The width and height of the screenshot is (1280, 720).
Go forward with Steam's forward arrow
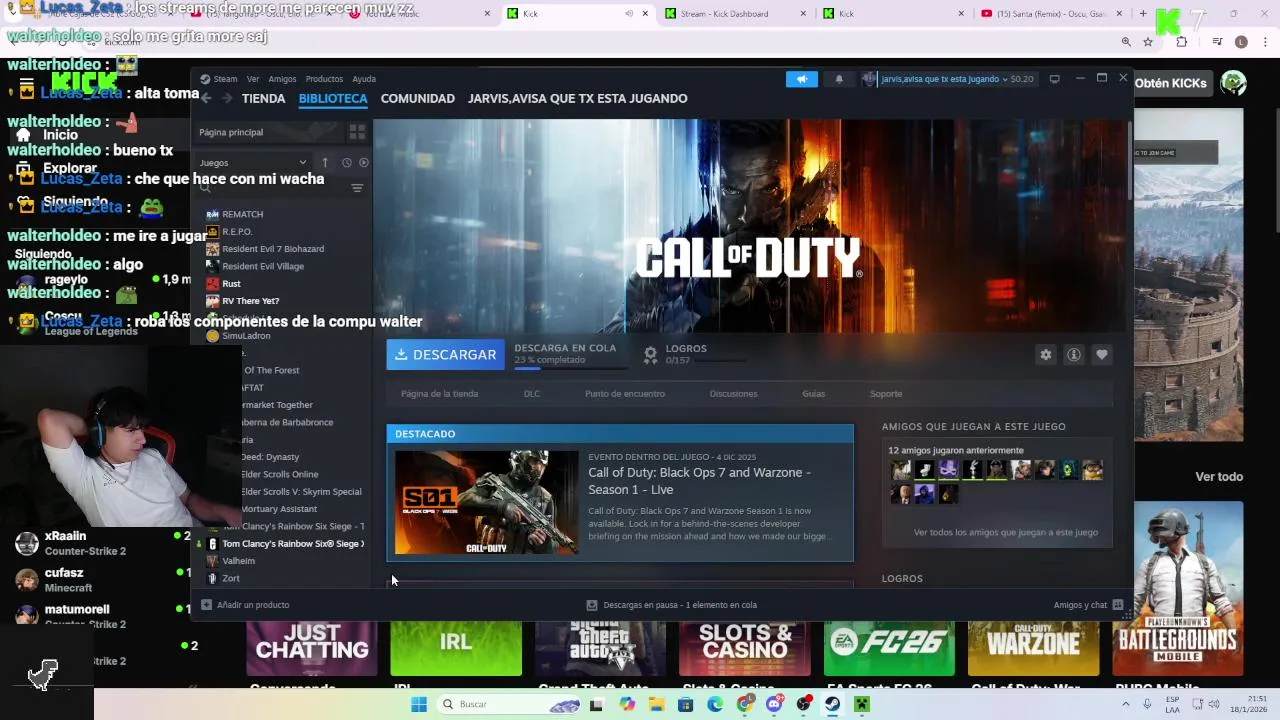point(228,98)
